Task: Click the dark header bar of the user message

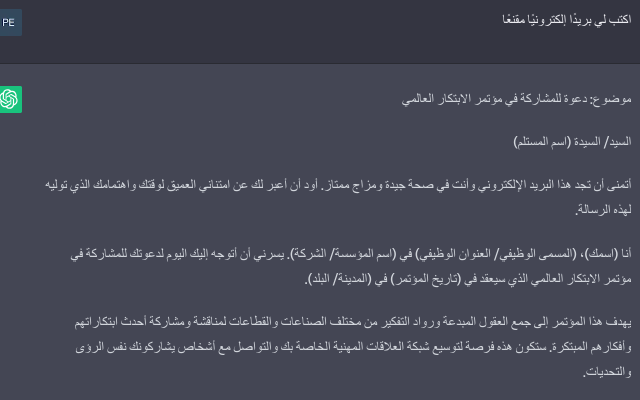Action: click(320, 32)
